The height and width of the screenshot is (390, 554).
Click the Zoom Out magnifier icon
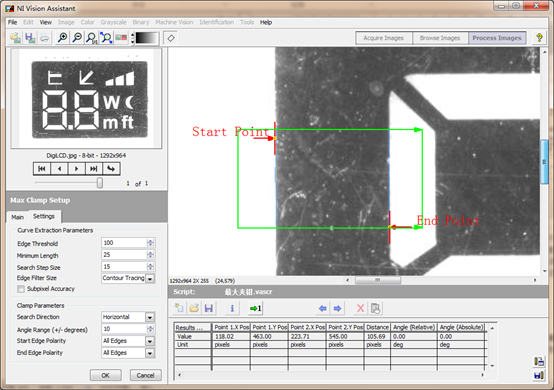tap(77, 38)
